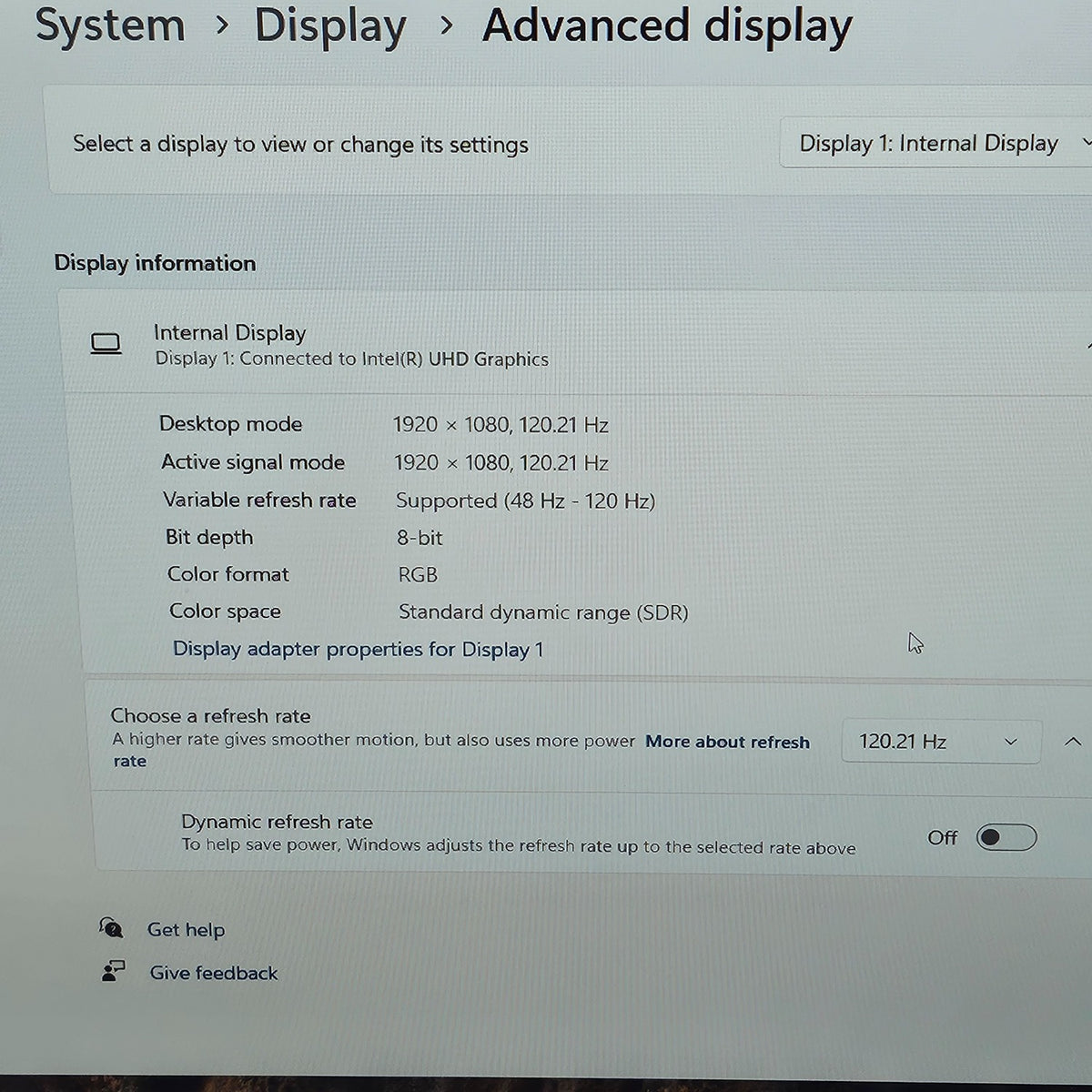Click Select a display to view or change text

[x=300, y=145]
